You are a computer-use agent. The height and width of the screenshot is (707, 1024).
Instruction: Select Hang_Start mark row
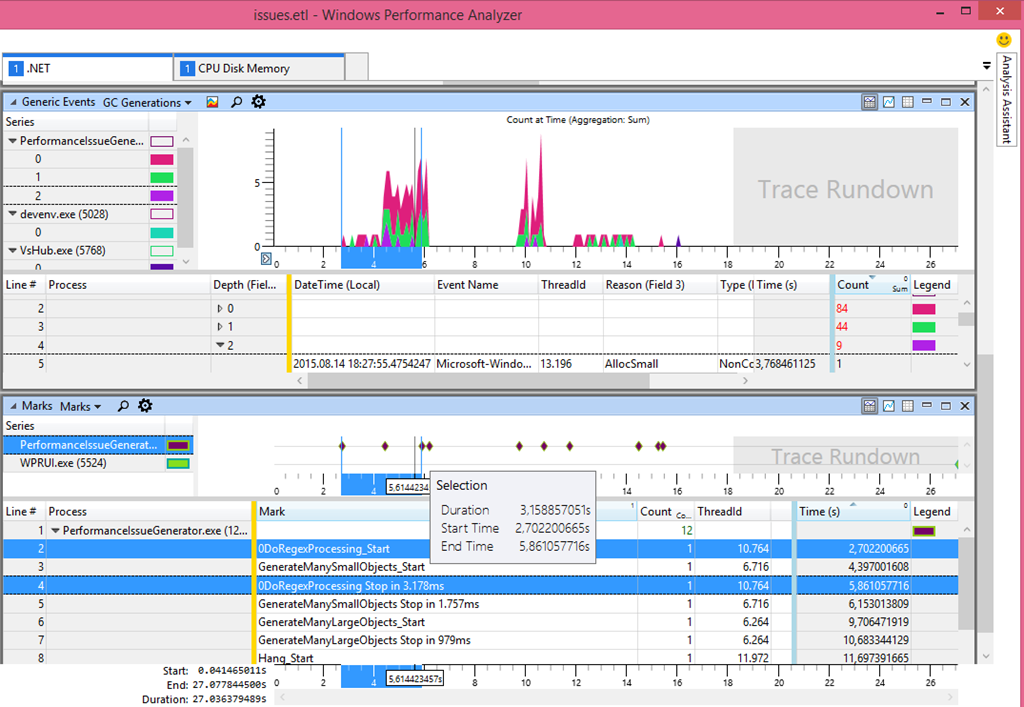(x=481, y=658)
